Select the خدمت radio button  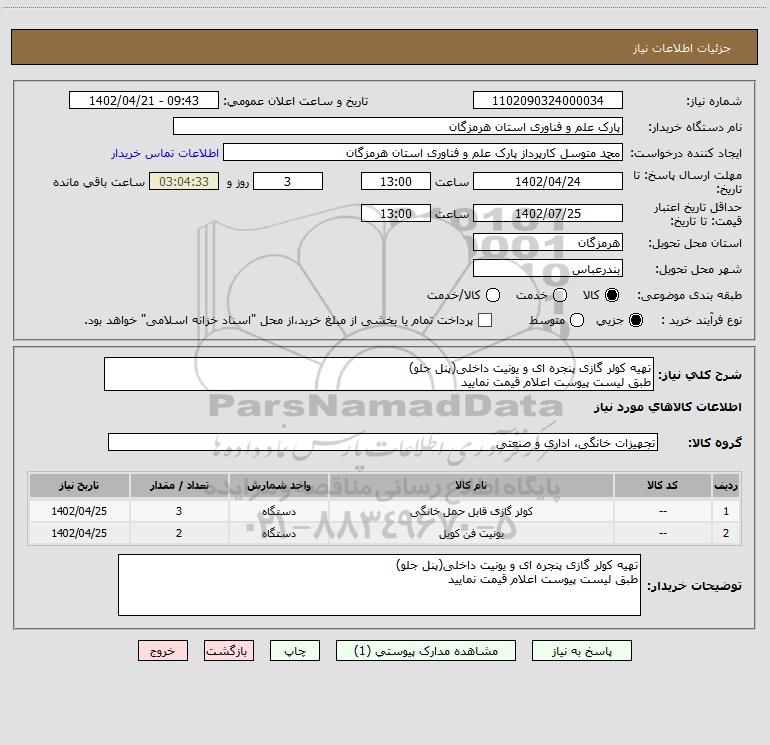560,295
